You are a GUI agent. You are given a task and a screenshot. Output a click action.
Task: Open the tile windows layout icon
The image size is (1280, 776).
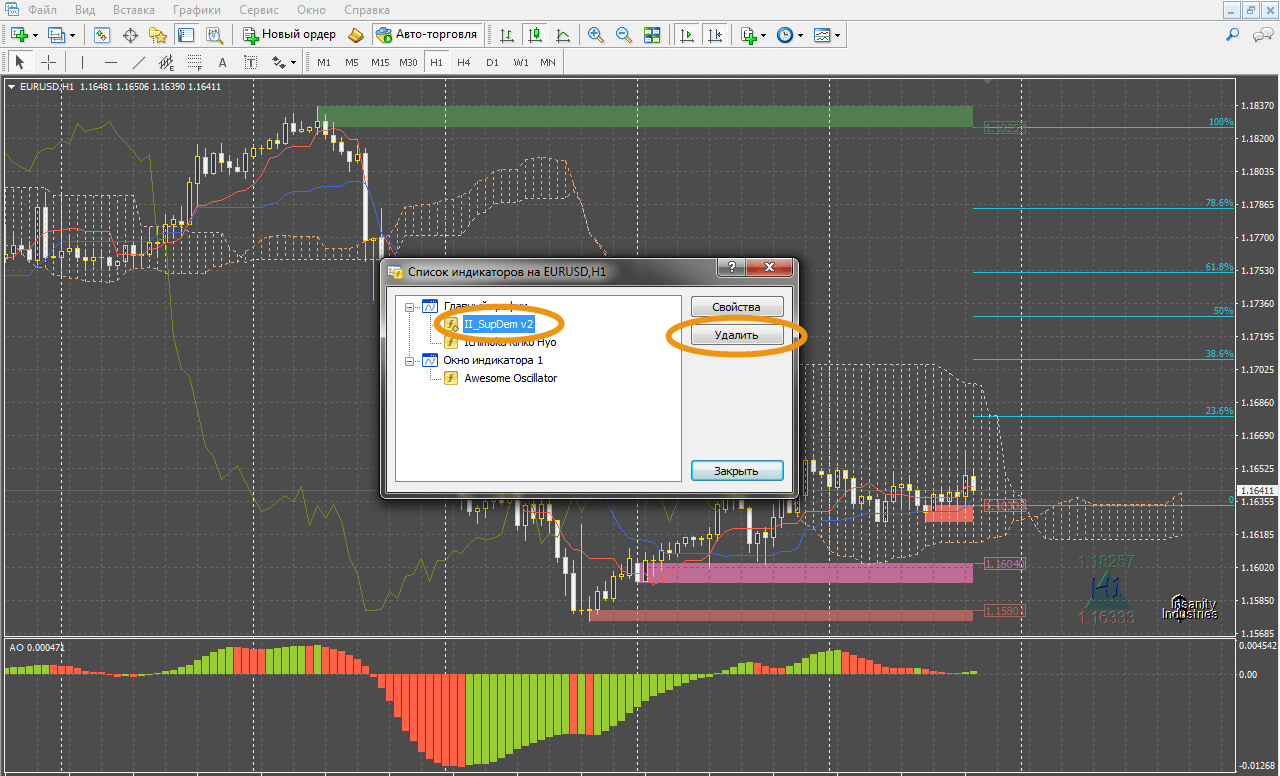point(652,35)
